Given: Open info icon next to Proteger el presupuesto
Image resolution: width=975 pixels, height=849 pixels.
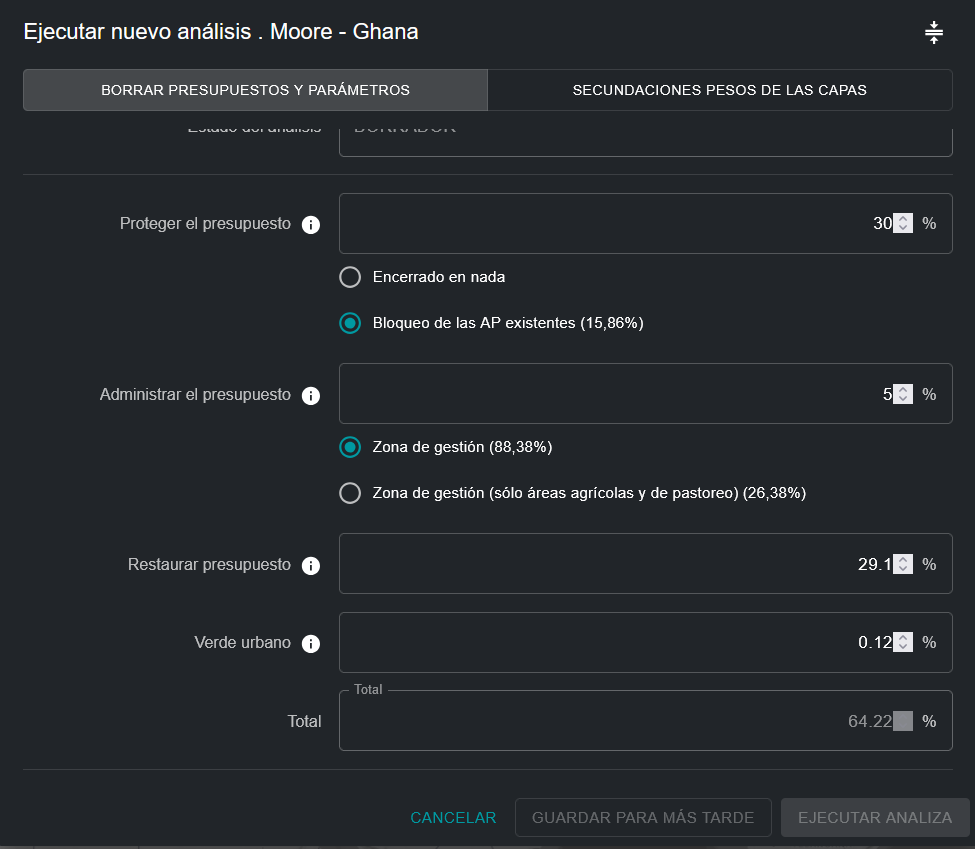Looking at the screenshot, I should pos(311,225).
